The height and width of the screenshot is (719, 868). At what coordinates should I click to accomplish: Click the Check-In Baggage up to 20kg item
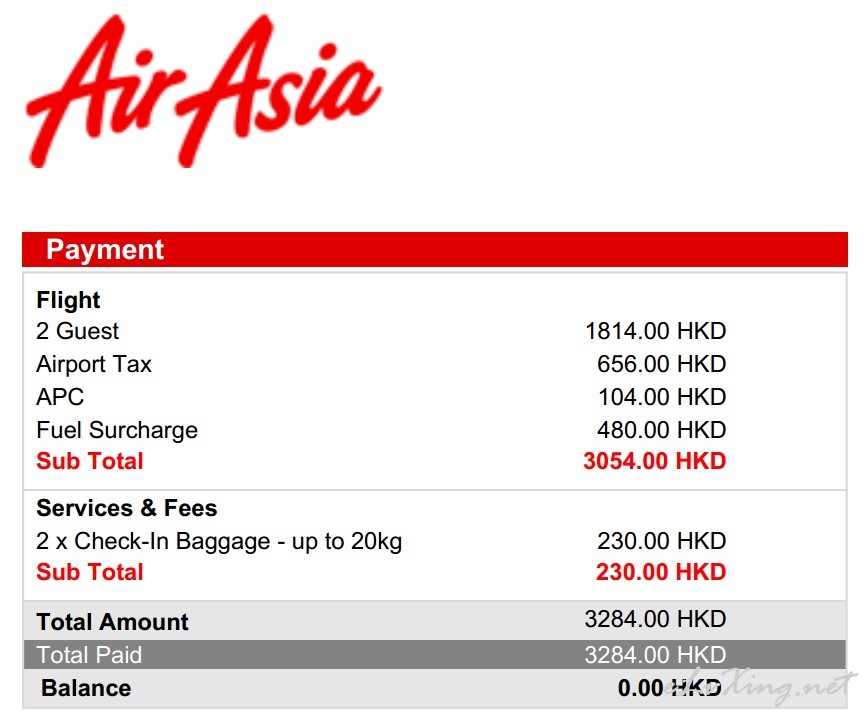[x=219, y=541]
